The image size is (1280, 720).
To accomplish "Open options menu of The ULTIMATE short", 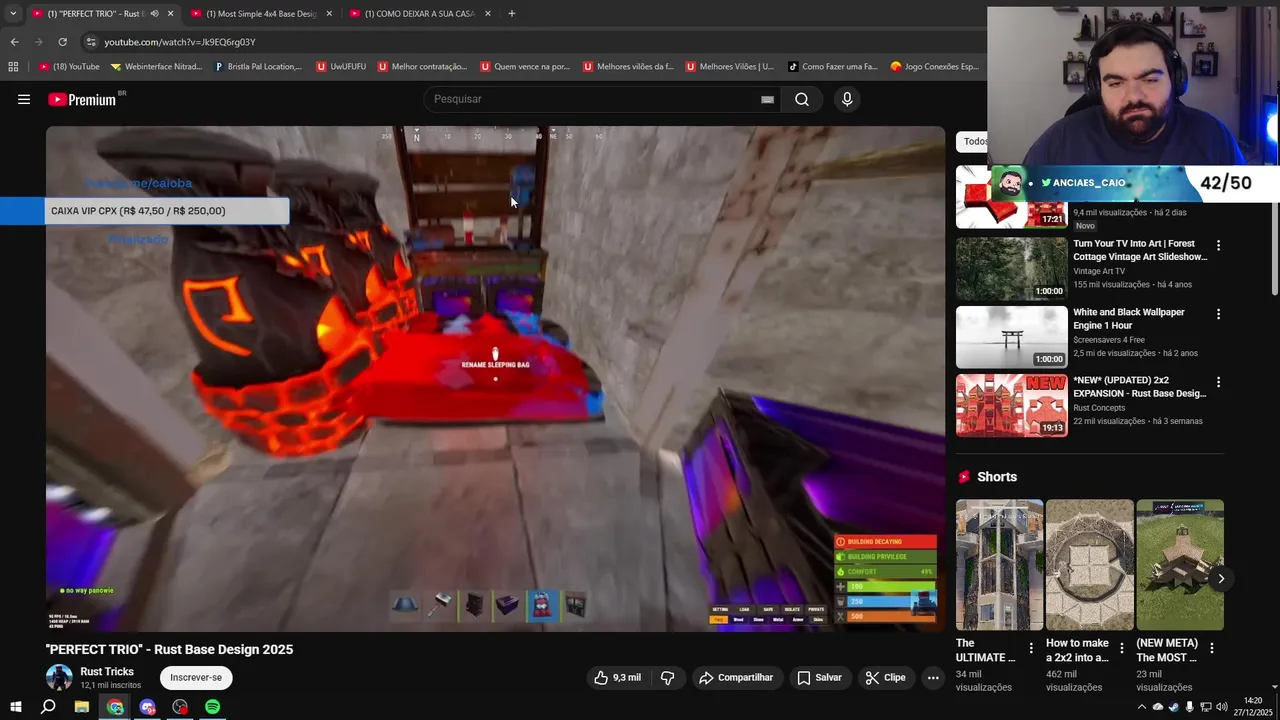I will pyautogui.click(x=1030, y=649).
